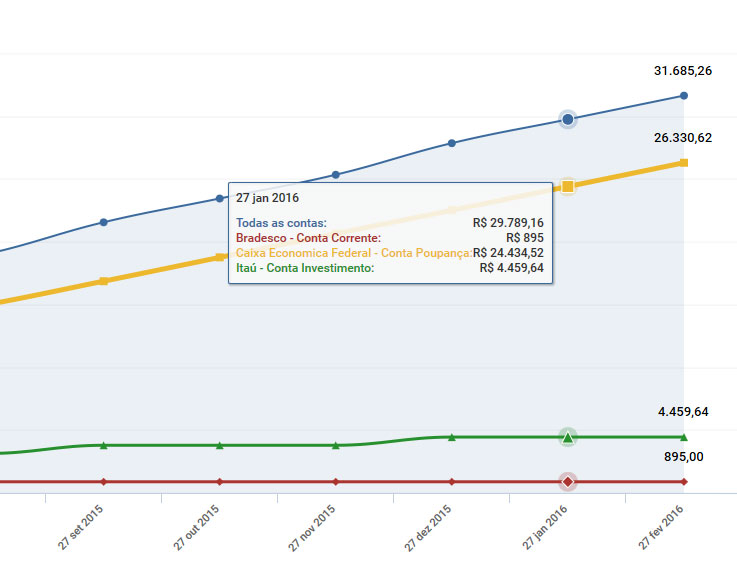Click green triangle marker at 27 nov 2015
Screen dimensions: 737x575
(x=336, y=445)
